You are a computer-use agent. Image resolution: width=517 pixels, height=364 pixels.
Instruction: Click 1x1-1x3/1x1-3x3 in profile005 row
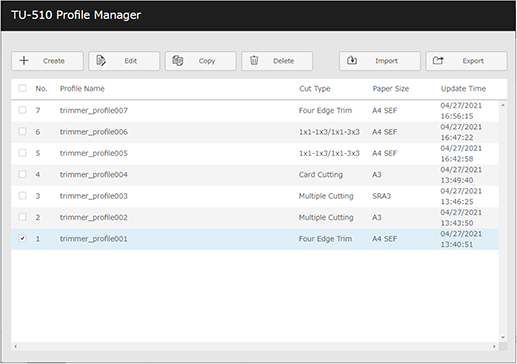(x=329, y=153)
